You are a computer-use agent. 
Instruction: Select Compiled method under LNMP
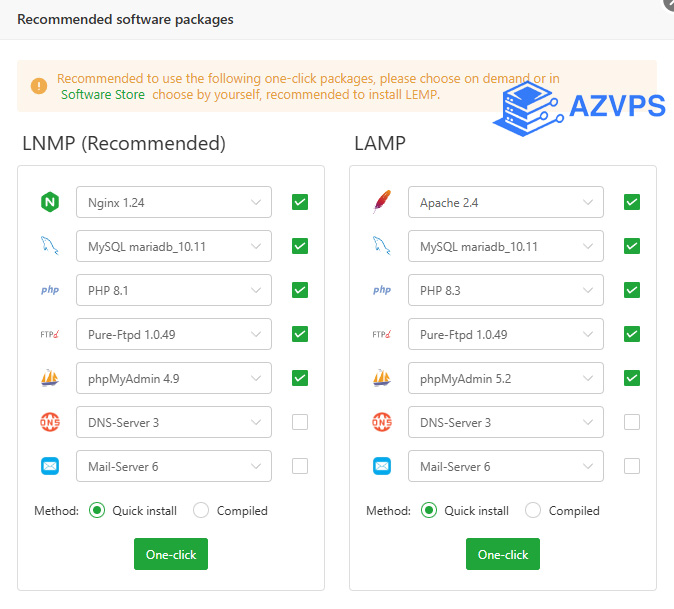pyautogui.click(x=201, y=510)
